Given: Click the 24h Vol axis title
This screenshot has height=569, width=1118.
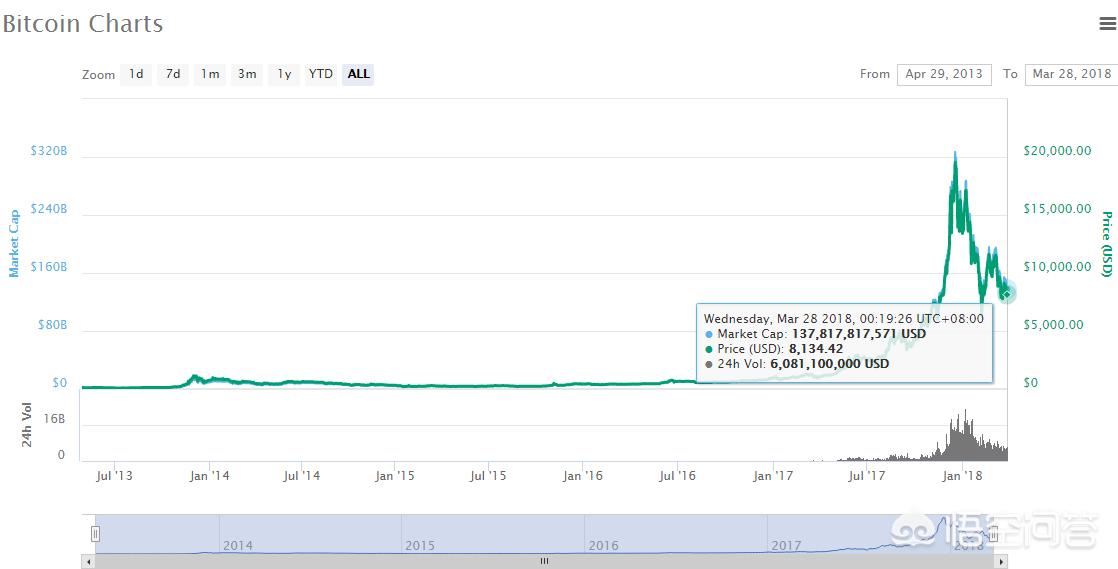Looking at the screenshot, I should [x=28, y=425].
